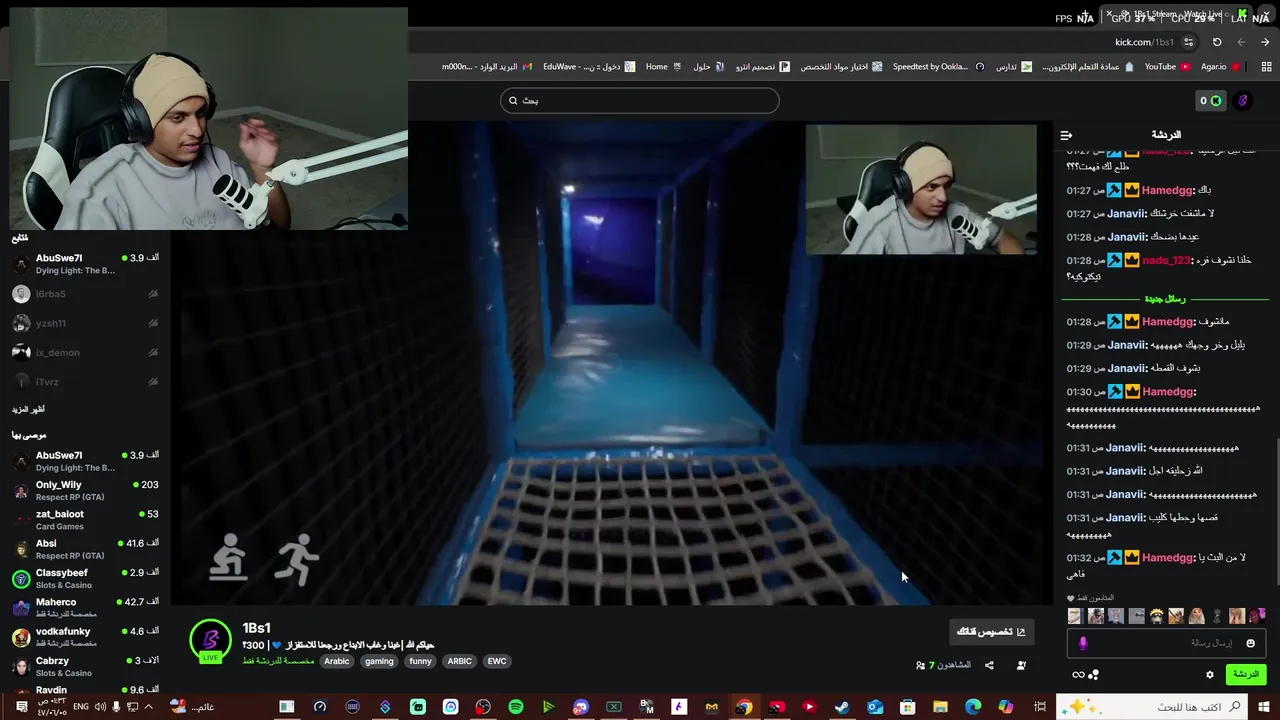Open nado_123 username in chat at 01:28

pos(1167,260)
